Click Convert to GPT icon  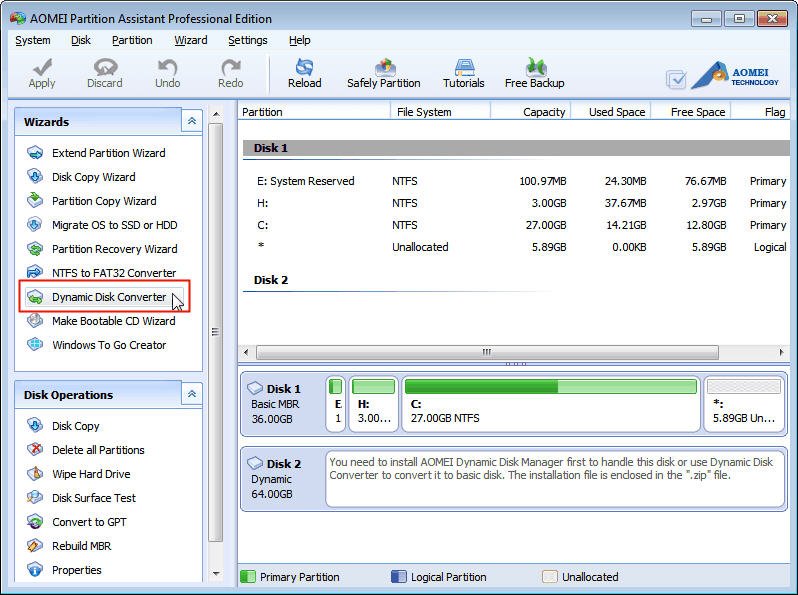(x=35, y=522)
